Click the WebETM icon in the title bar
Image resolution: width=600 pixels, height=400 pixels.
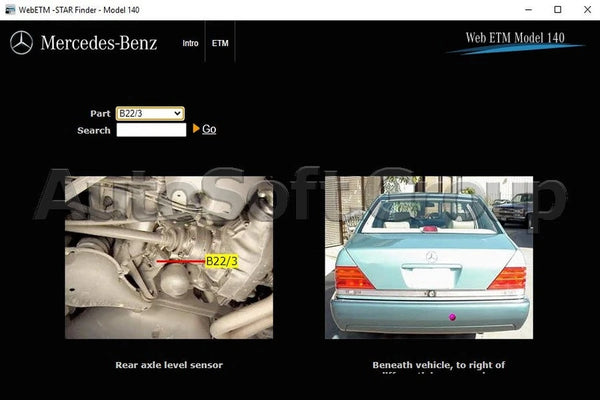[10, 9]
